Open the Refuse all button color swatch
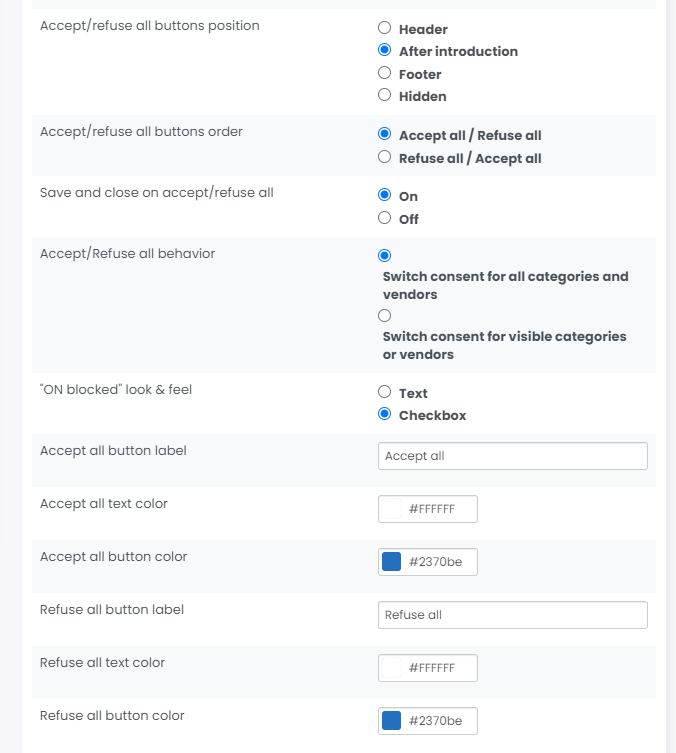676x753 pixels. (x=392, y=721)
